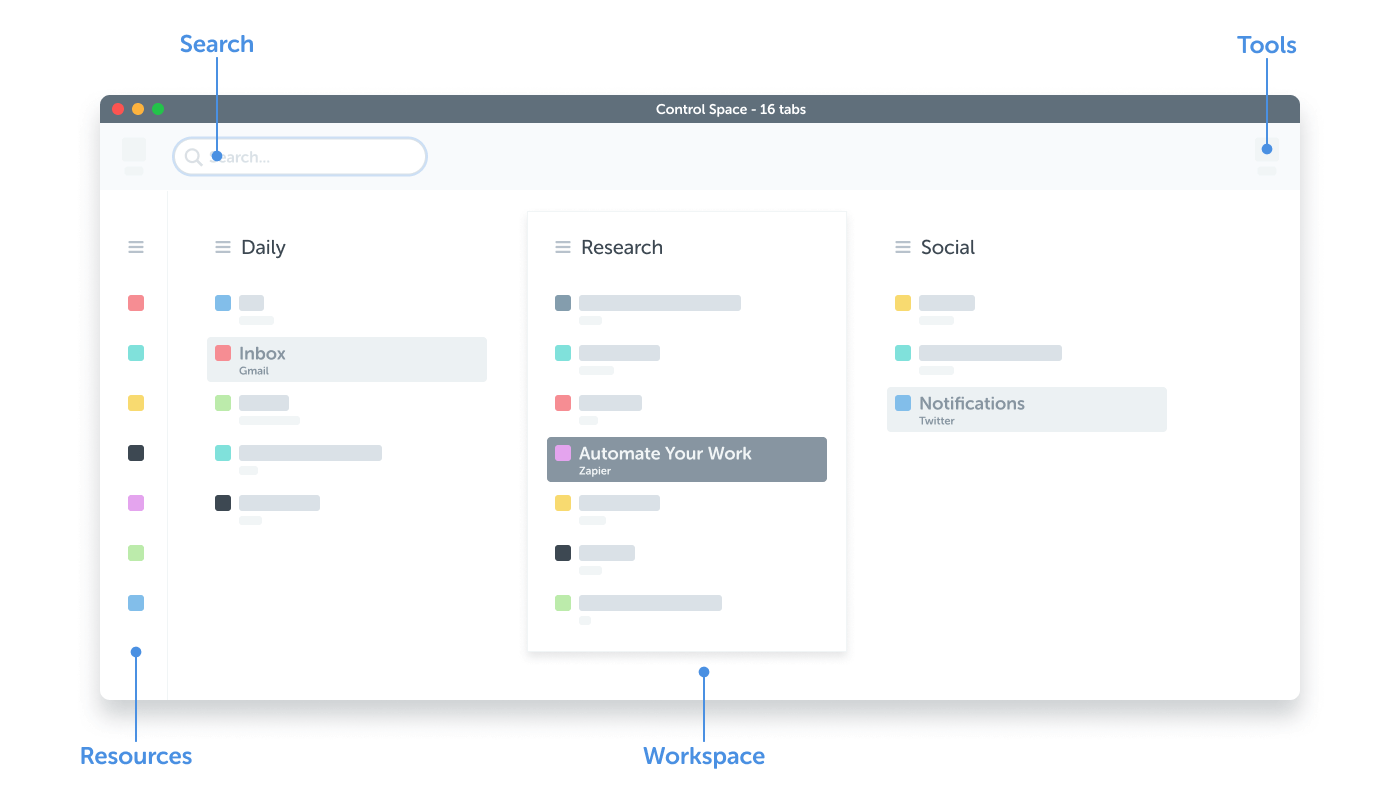Switch to Automate Your Work Zapier tab
The width and height of the screenshot is (1400, 800).
tap(686, 460)
